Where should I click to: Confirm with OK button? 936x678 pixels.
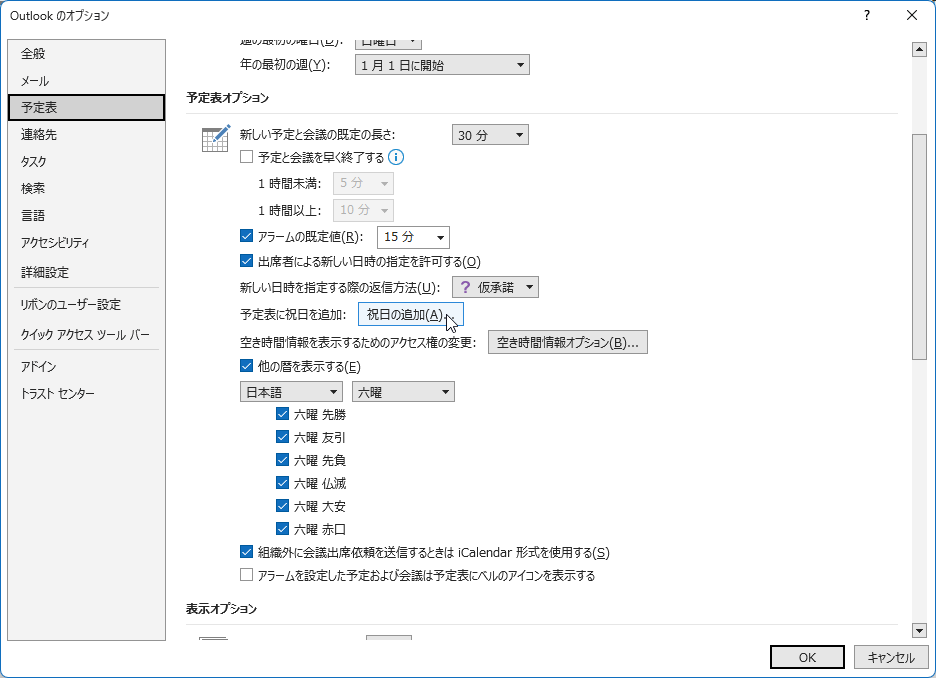(807, 657)
